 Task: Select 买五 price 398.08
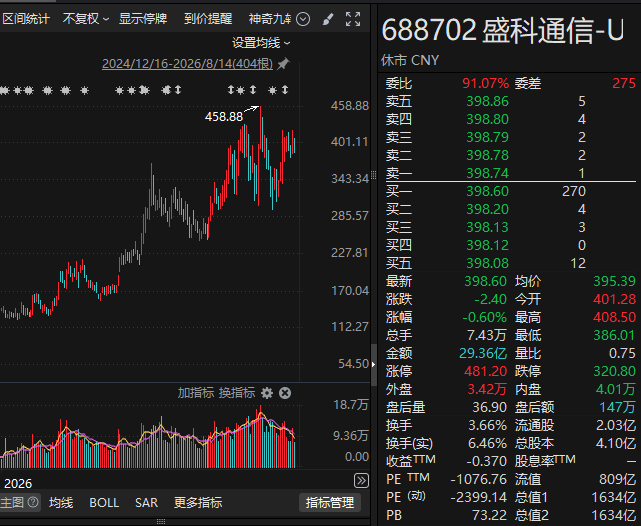coord(487,263)
